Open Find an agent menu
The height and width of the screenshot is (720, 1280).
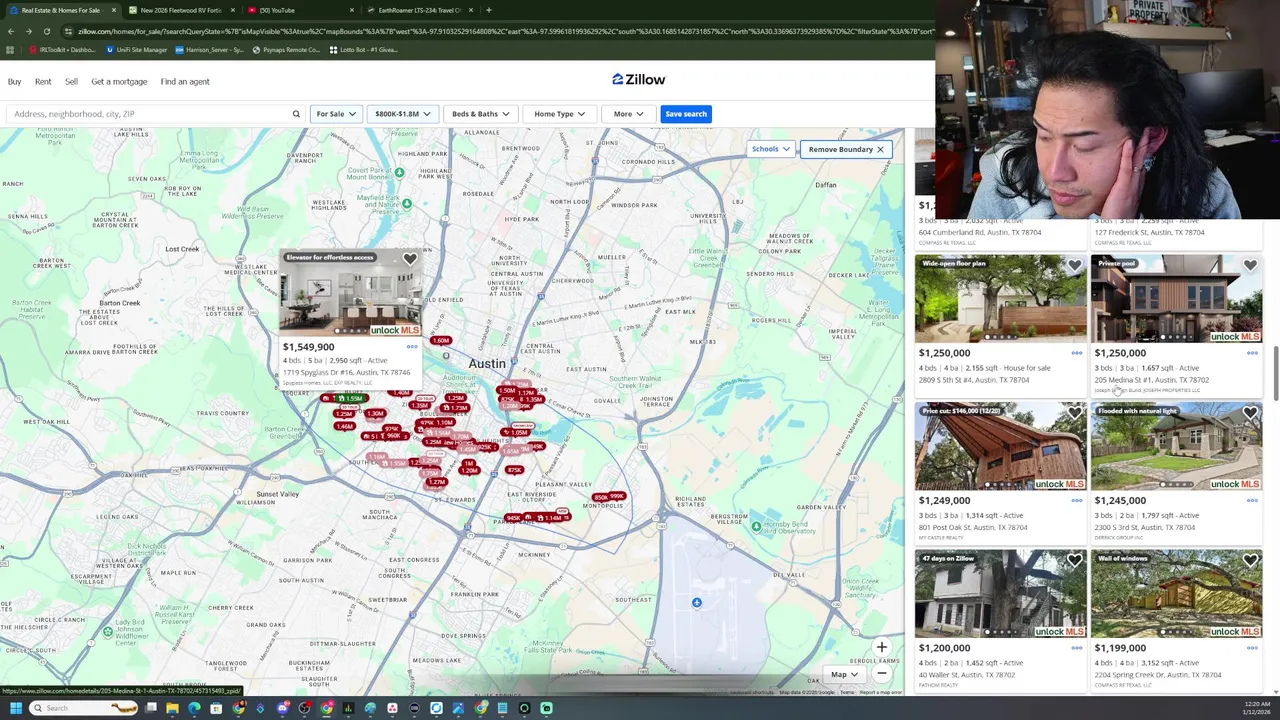pos(185,82)
